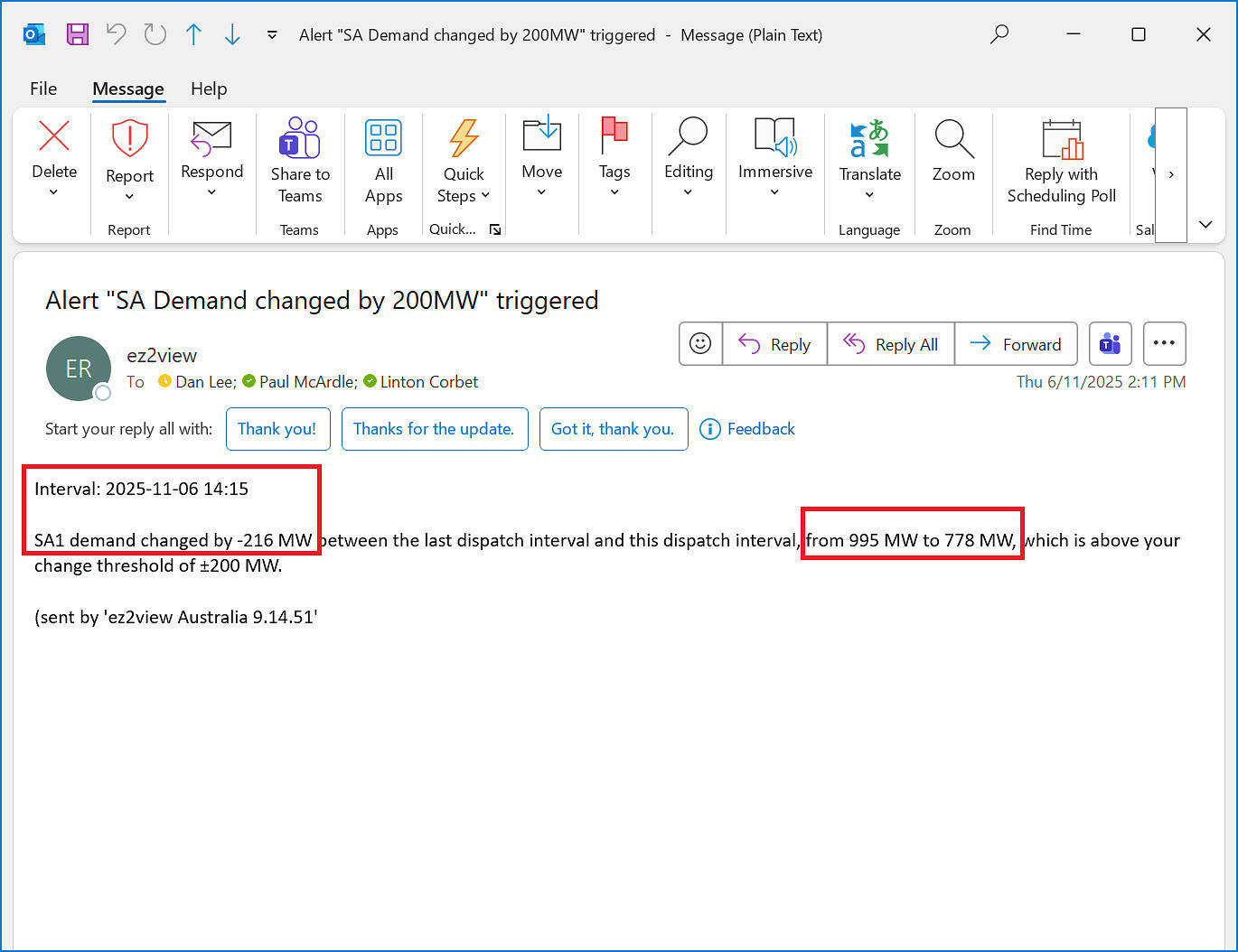
Task: Add an emoji reaction to message
Action: tap(700, 344)
